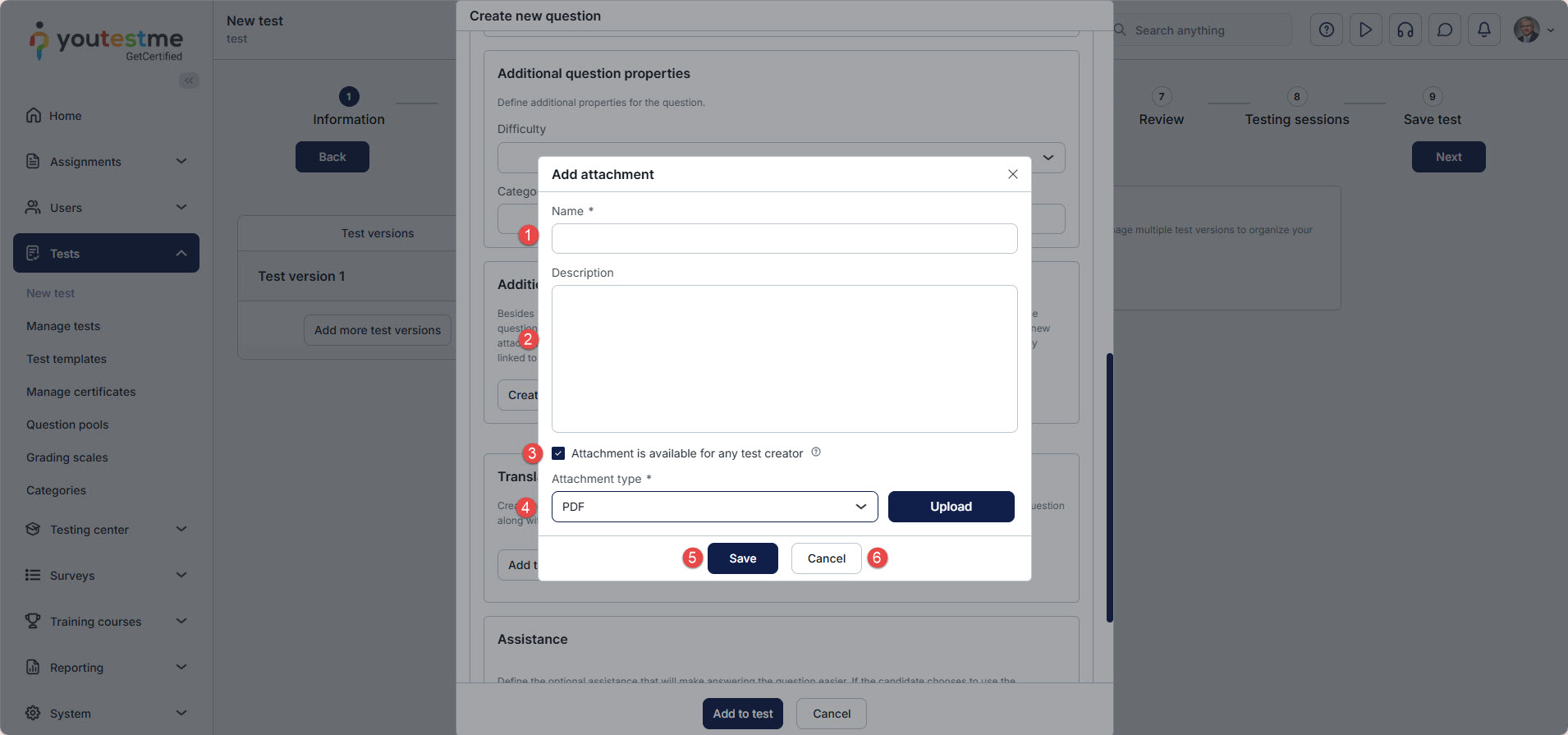Open the notifications bell
1568x735 pixels.
click(1484, 30)
